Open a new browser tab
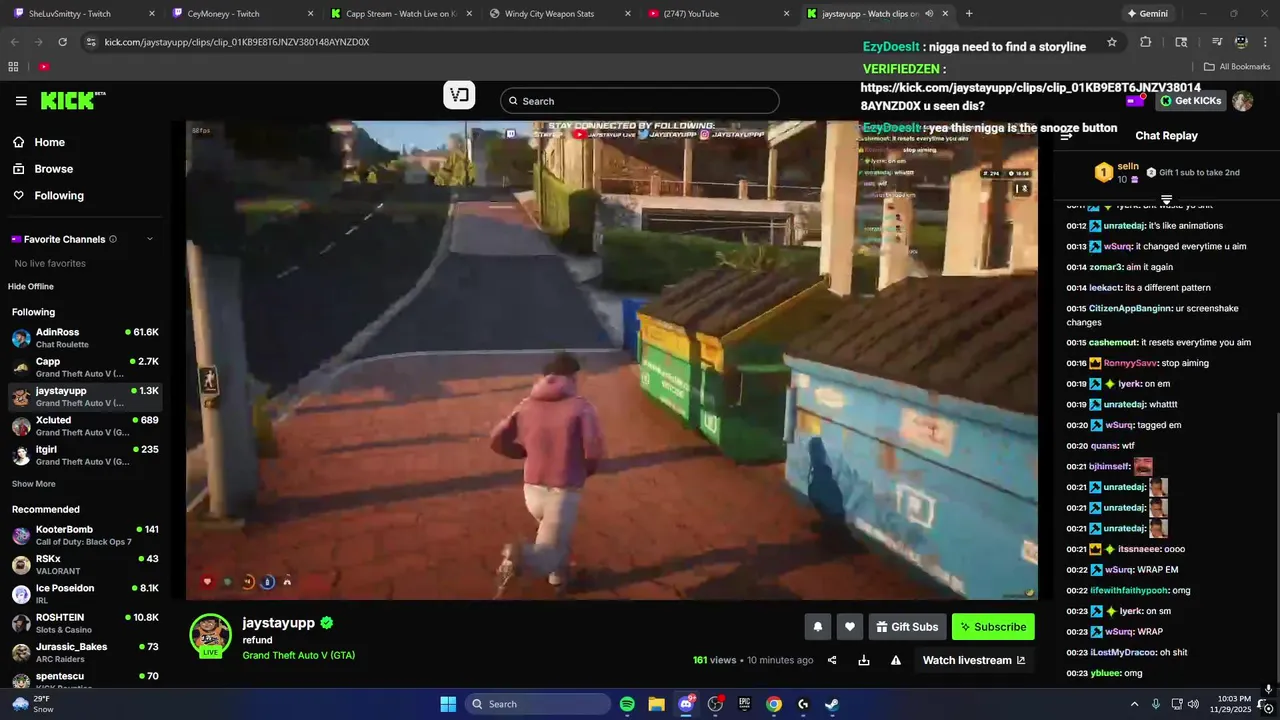This screenshot has width=1280, height=720. (969, 14)
